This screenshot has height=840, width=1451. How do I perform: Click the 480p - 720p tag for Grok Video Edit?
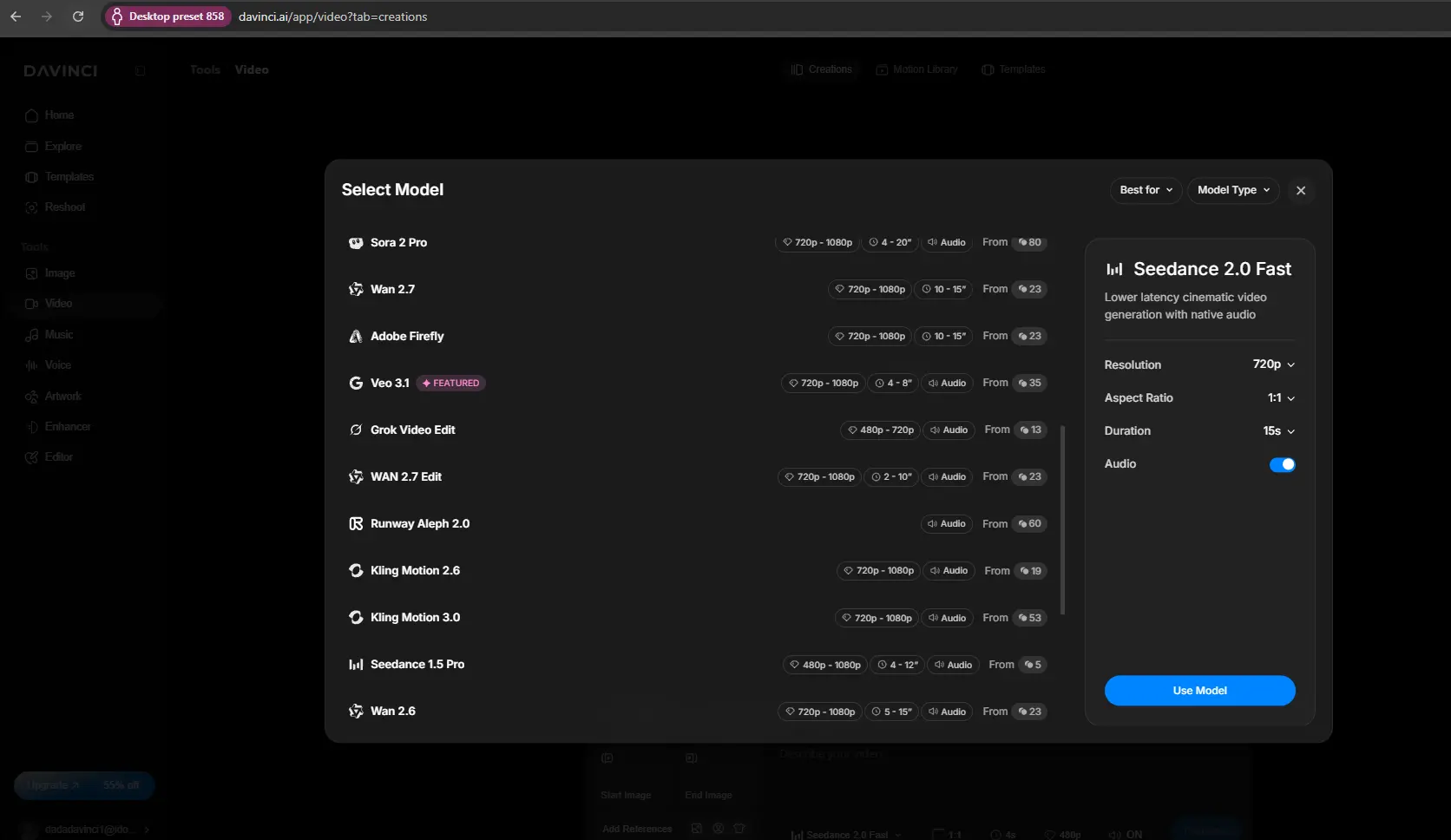click(880, 430)
